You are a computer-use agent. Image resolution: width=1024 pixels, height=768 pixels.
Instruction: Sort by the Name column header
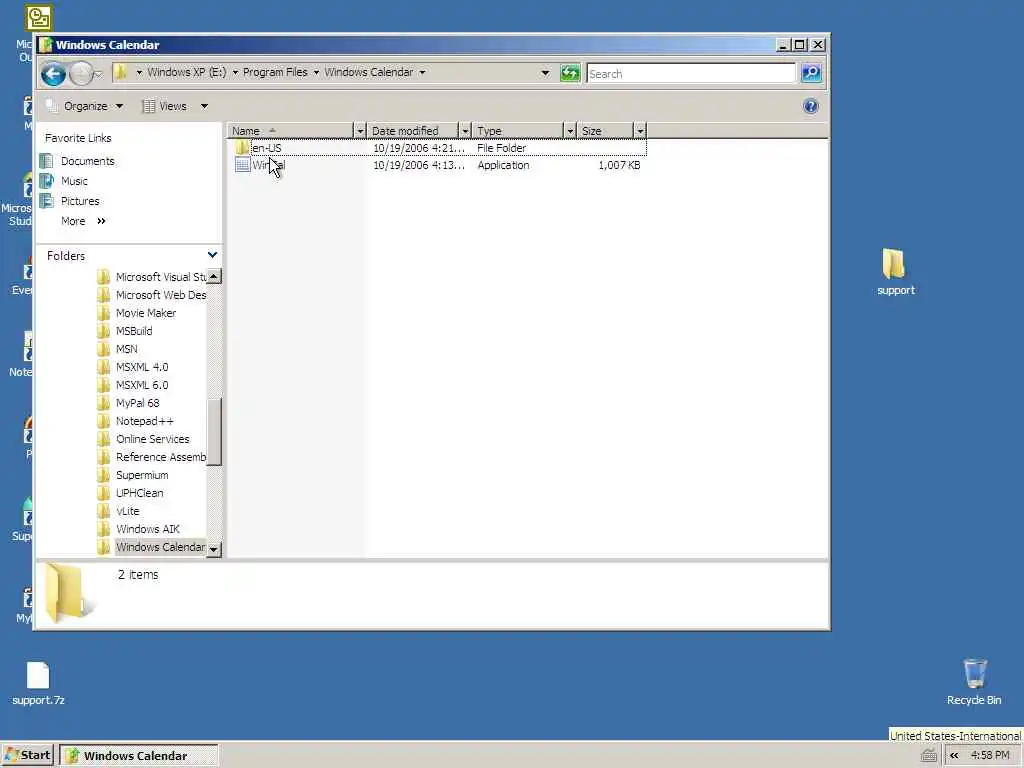pyautogui.click(x=290, y=131)
